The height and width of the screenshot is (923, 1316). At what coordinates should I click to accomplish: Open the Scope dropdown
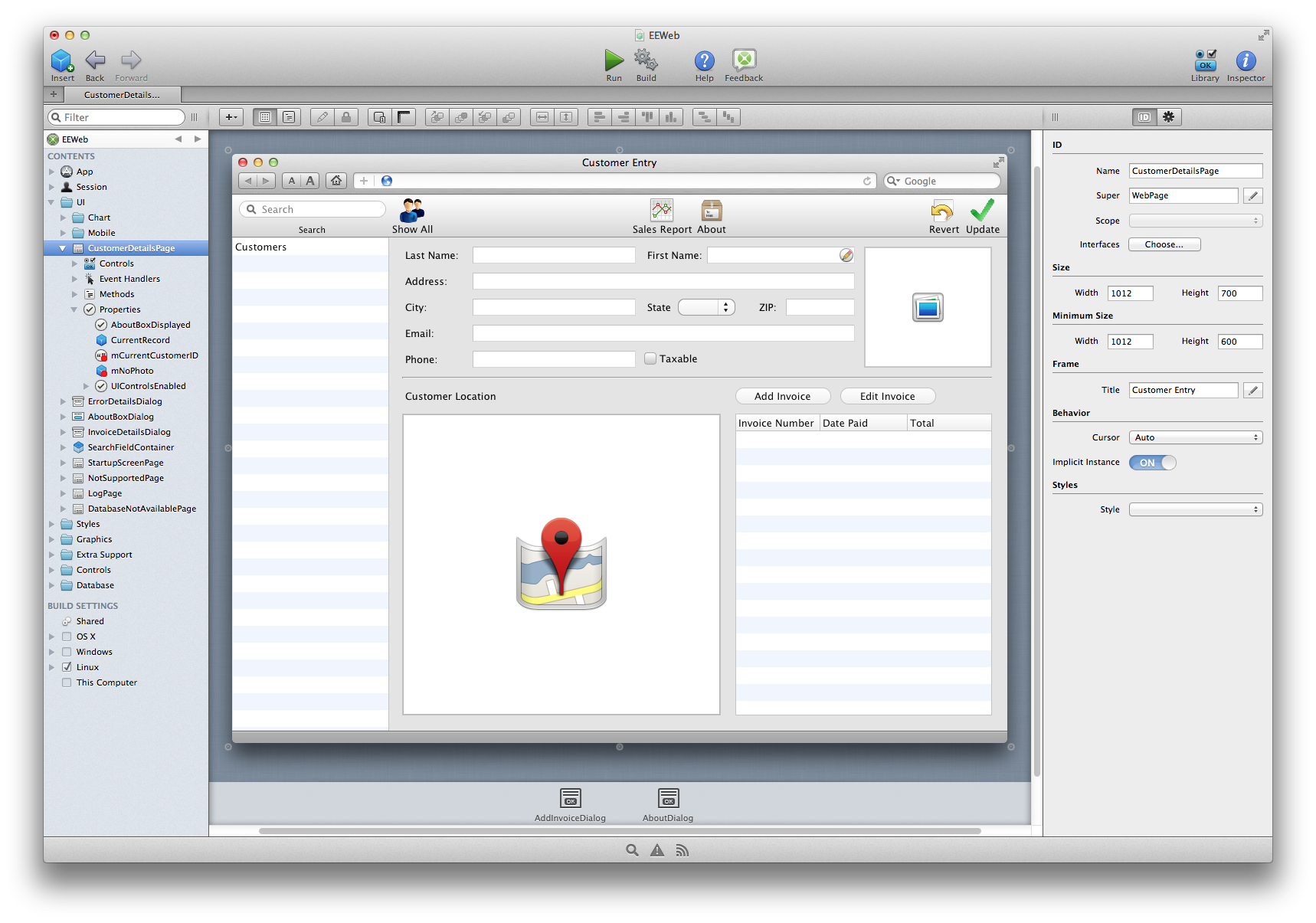[x=1196, y=221]
